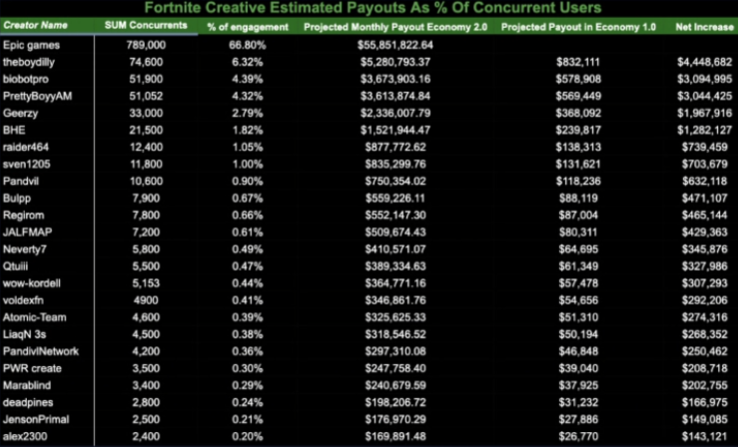Image resolution: width=738 pixels, height=447 pixels.
Task: Select the theboydilly creator cell
Action: (29, 62)
